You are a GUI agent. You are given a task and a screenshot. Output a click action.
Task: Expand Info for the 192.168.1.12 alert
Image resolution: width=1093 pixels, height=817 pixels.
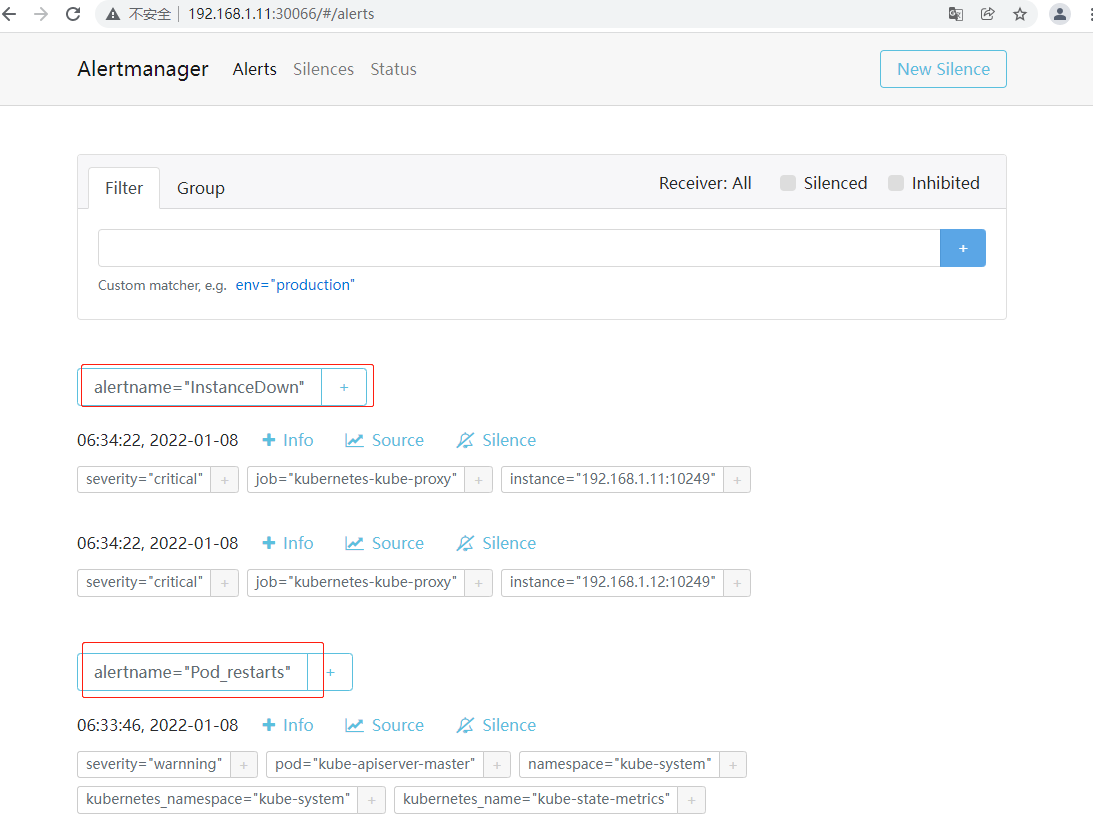[288, 544]
